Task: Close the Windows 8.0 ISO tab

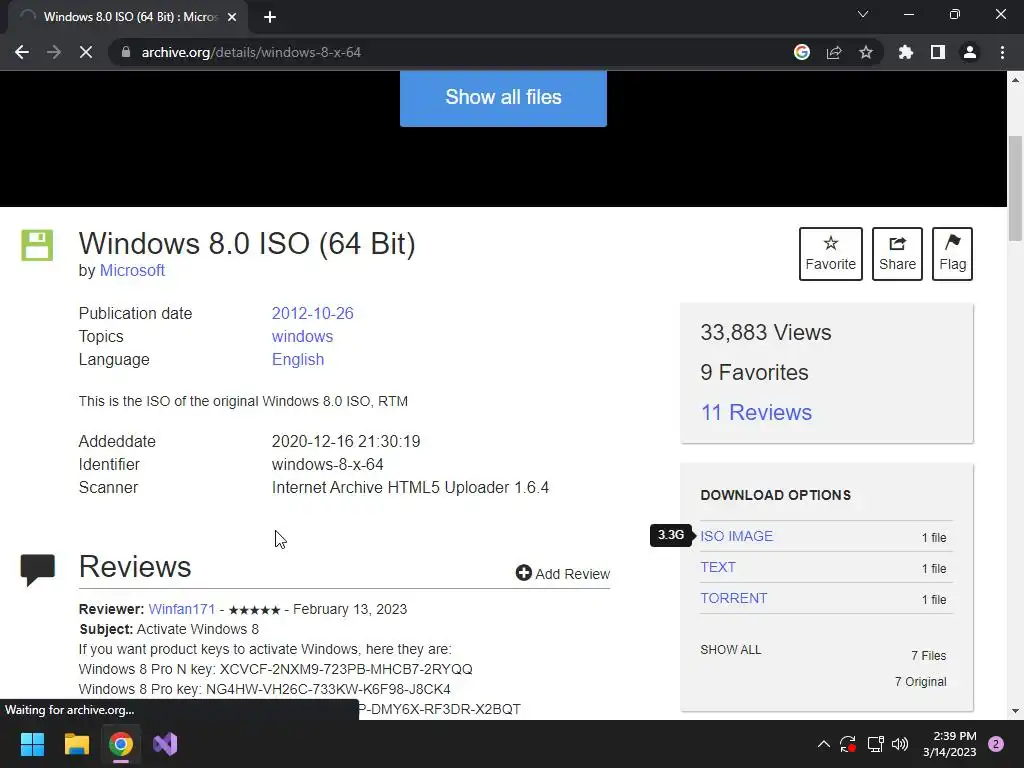Action: [232, 17]
